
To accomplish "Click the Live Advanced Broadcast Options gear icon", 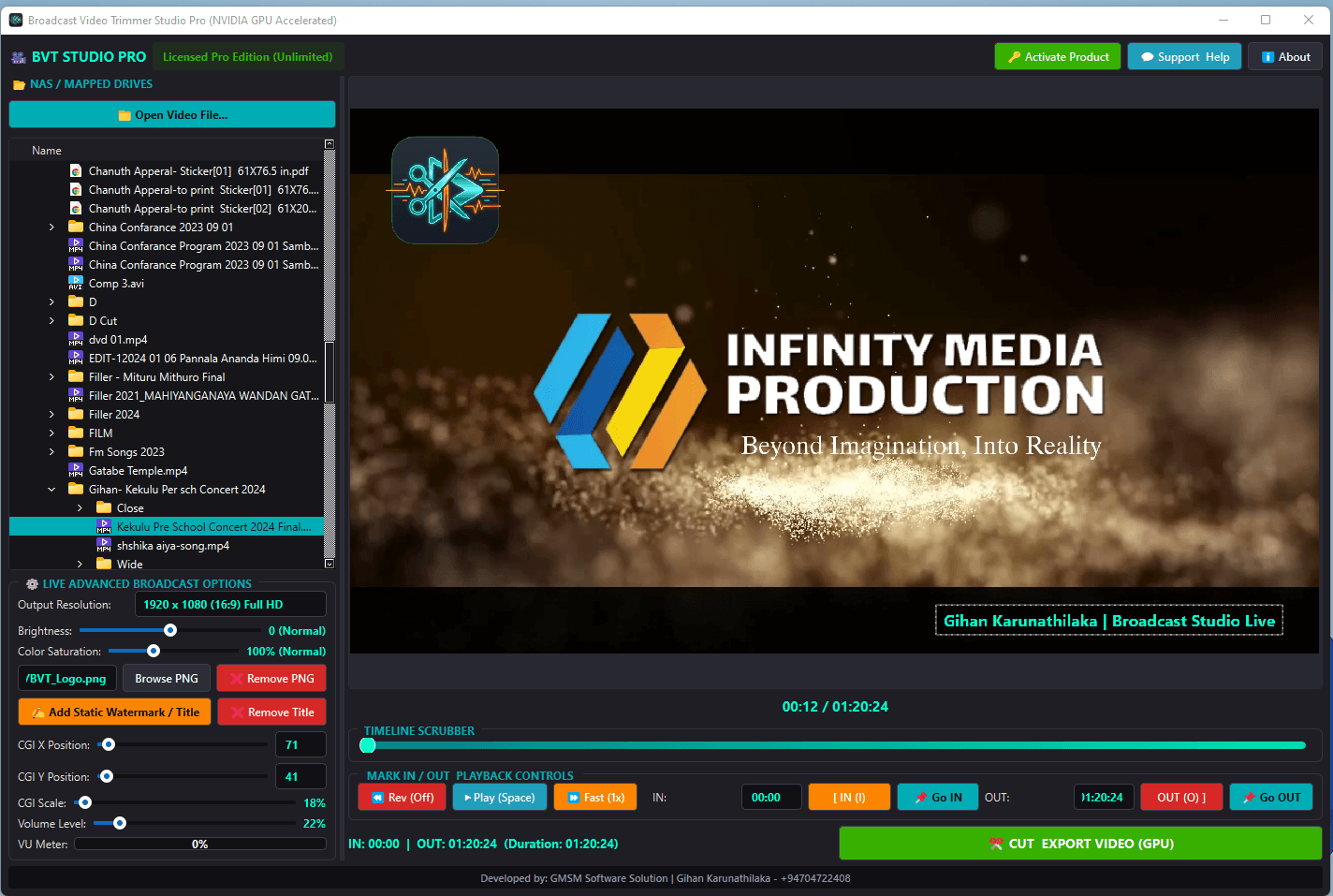I will coord(33,584).
